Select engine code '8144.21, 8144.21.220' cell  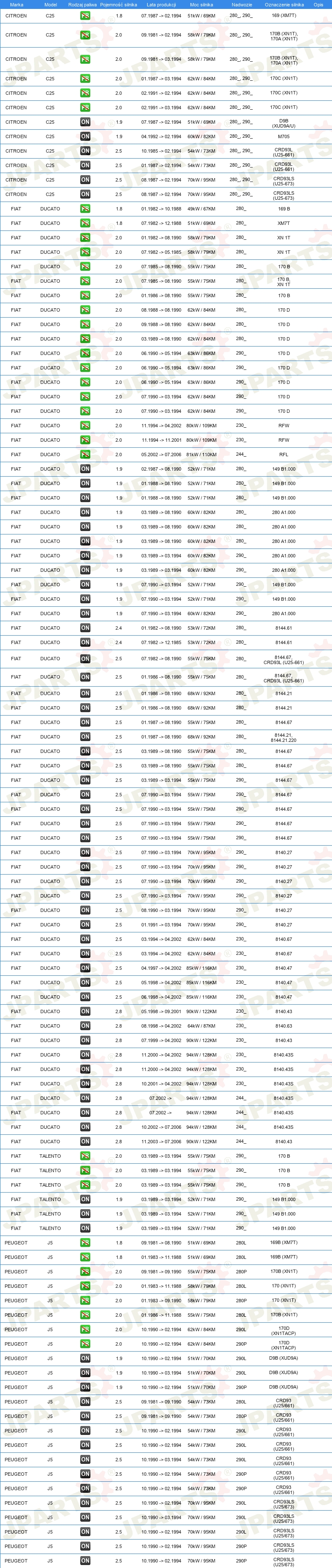(284, 738)
